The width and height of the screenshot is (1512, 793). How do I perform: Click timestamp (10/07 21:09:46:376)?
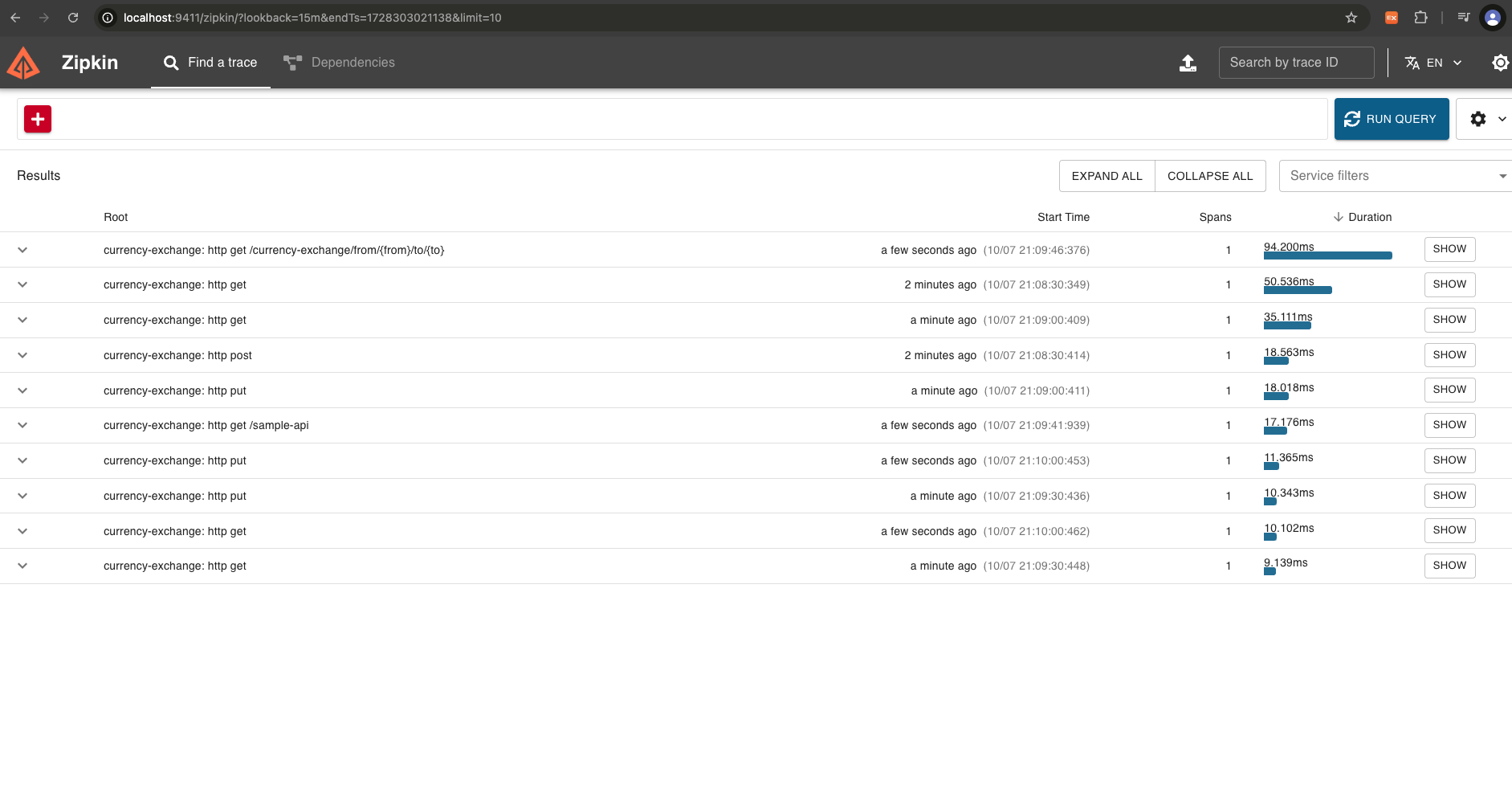[1037, 250]
